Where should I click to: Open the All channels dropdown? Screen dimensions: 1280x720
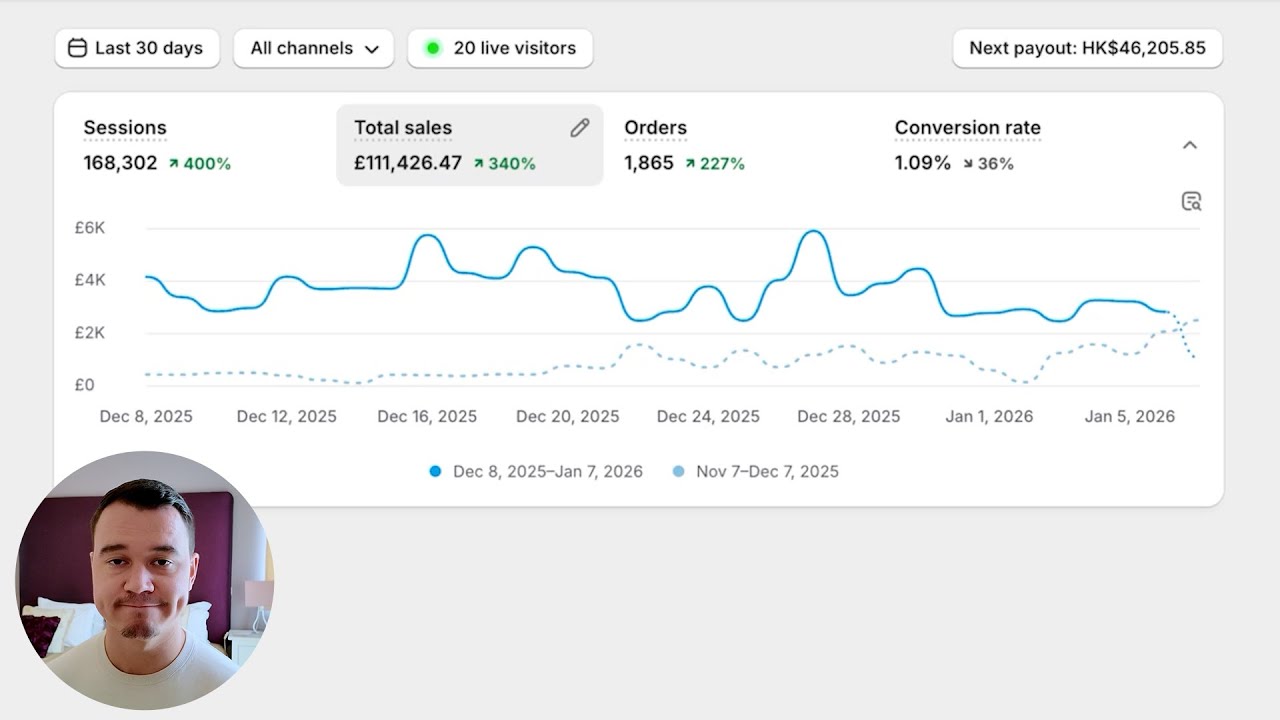tap(314, 48)
